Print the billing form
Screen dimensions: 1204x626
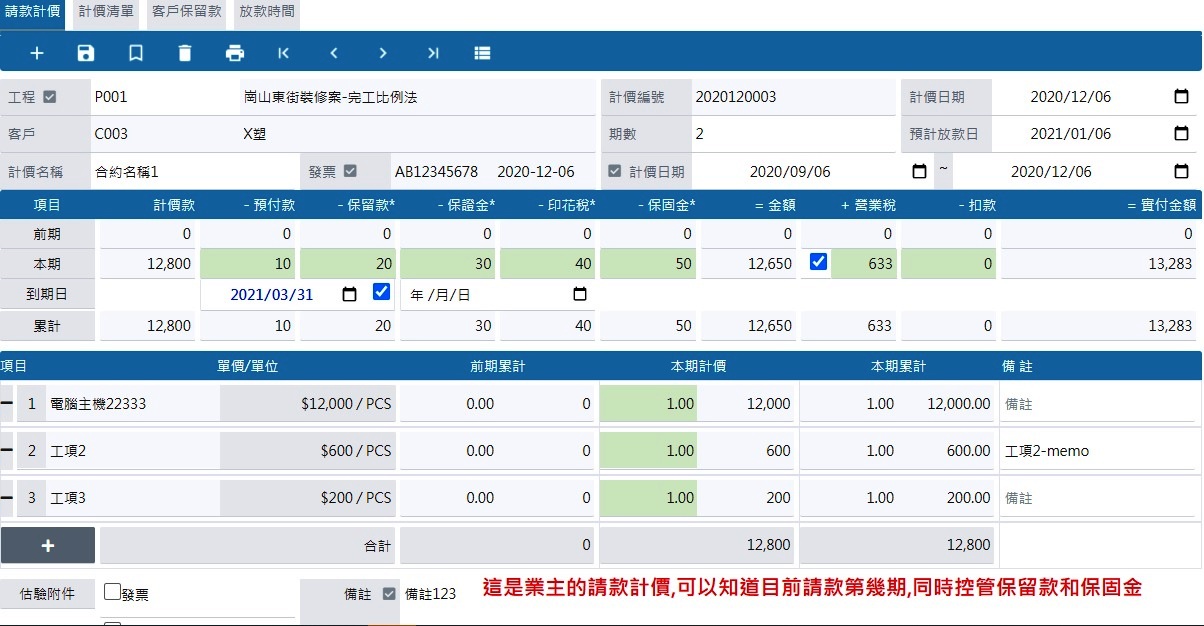(235, 53)
